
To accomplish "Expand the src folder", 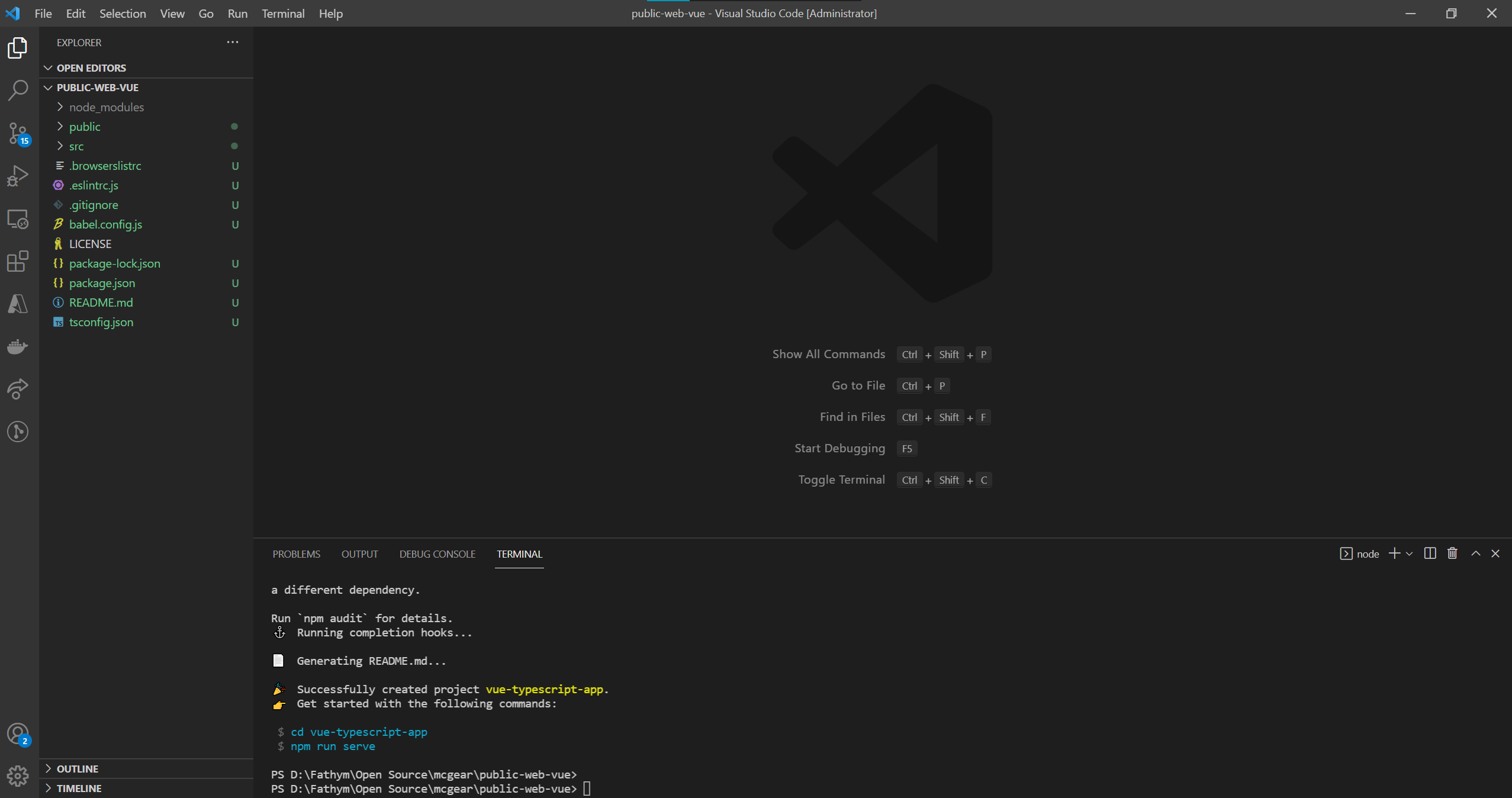I will coord(146,146).
